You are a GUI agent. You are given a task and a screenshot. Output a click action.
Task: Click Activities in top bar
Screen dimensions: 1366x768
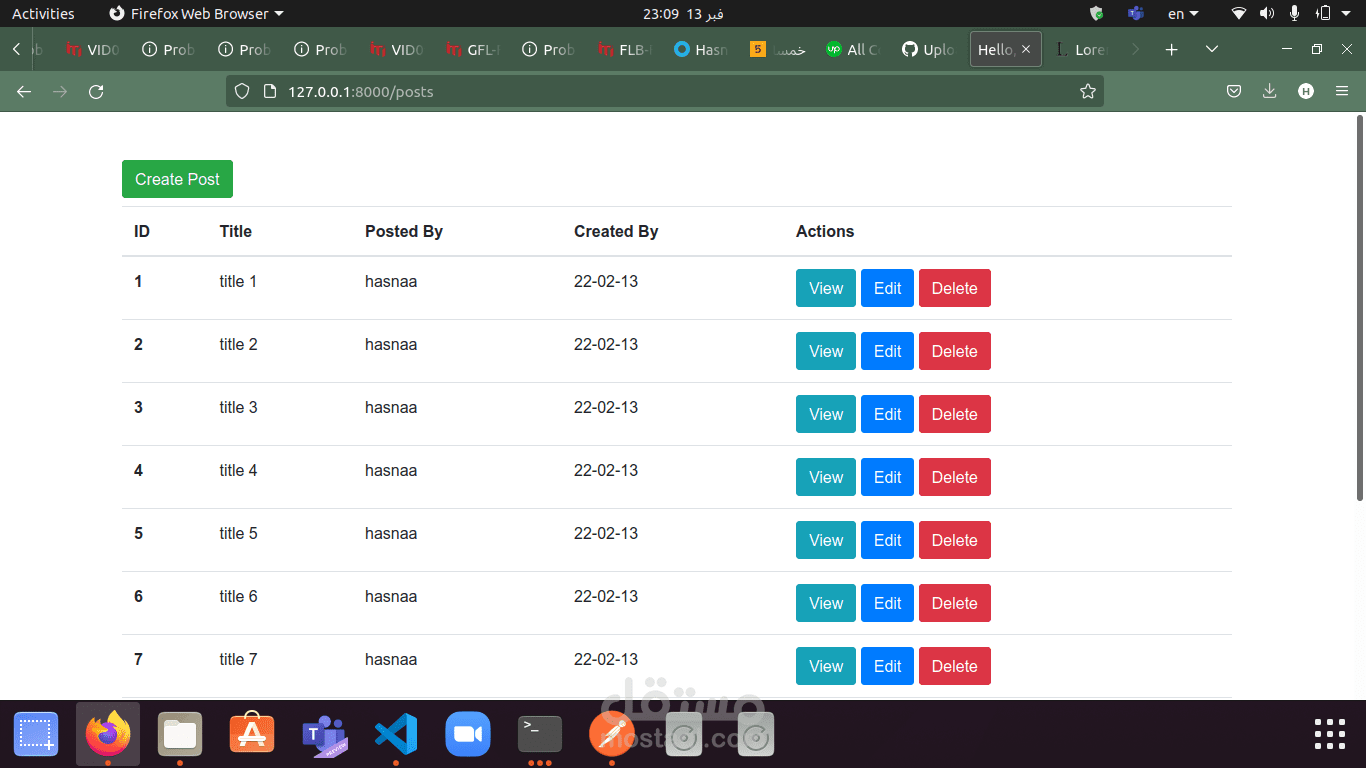pyautogui.click(x=43, y=13)
